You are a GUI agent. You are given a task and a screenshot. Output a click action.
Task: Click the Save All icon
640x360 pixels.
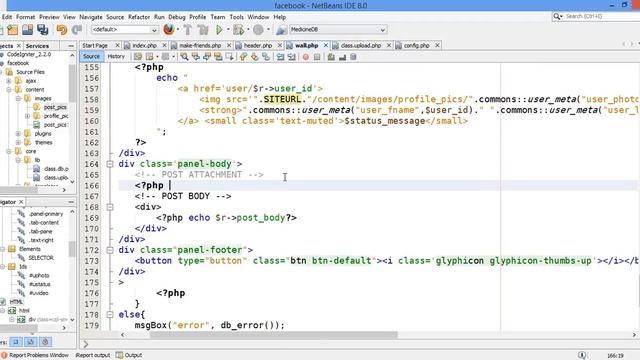(42, 30)
